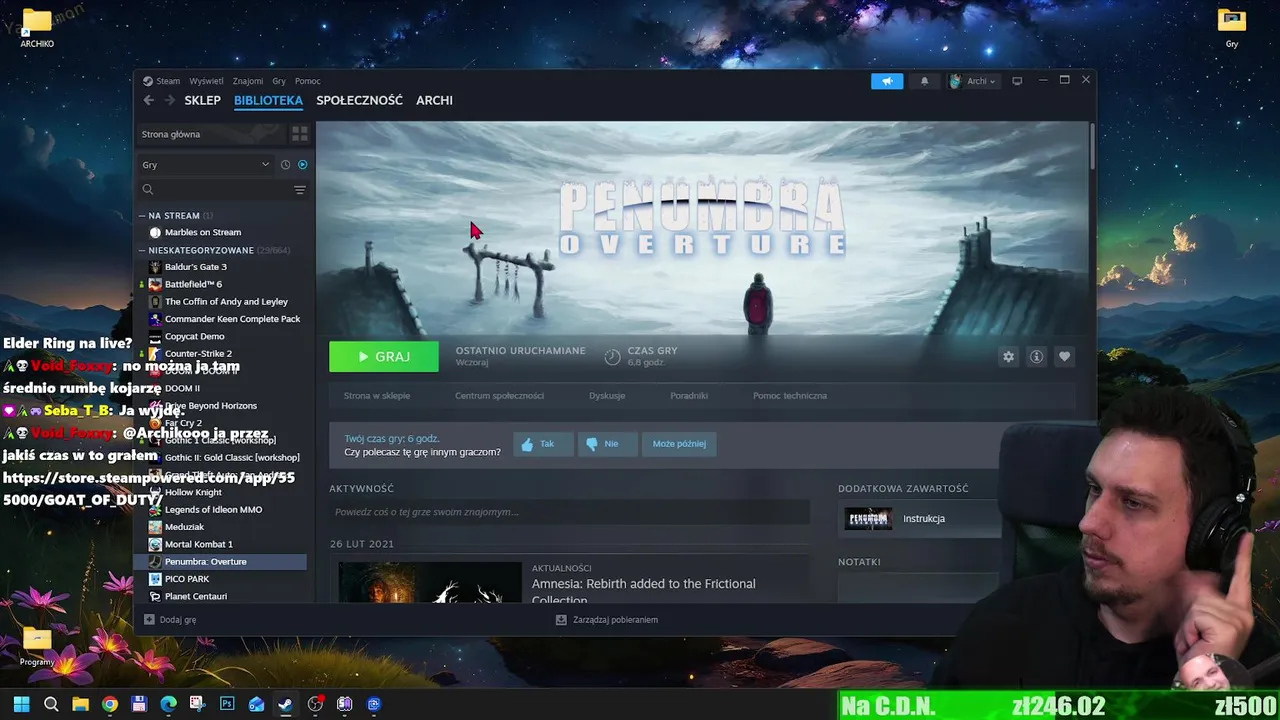
Task: Click the green GRAJ play button
Action: tap(384, 357)
